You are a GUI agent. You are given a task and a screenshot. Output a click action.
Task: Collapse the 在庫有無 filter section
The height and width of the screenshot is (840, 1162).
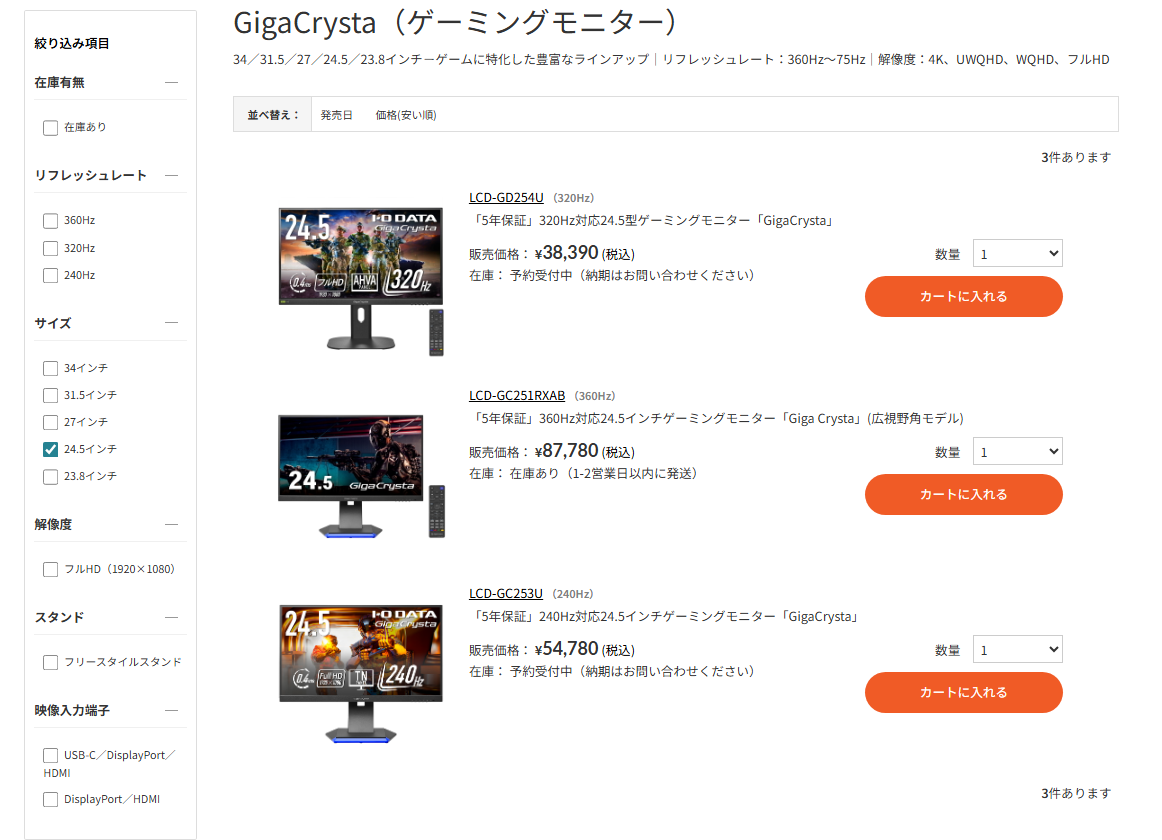tap(172, 82)
